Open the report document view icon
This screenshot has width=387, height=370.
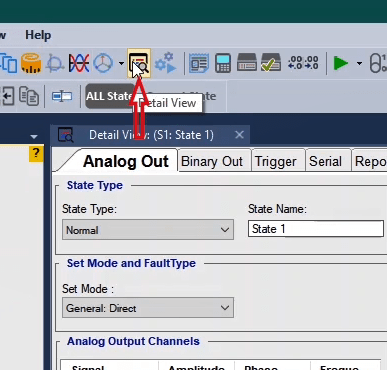[x=199, y=63]
